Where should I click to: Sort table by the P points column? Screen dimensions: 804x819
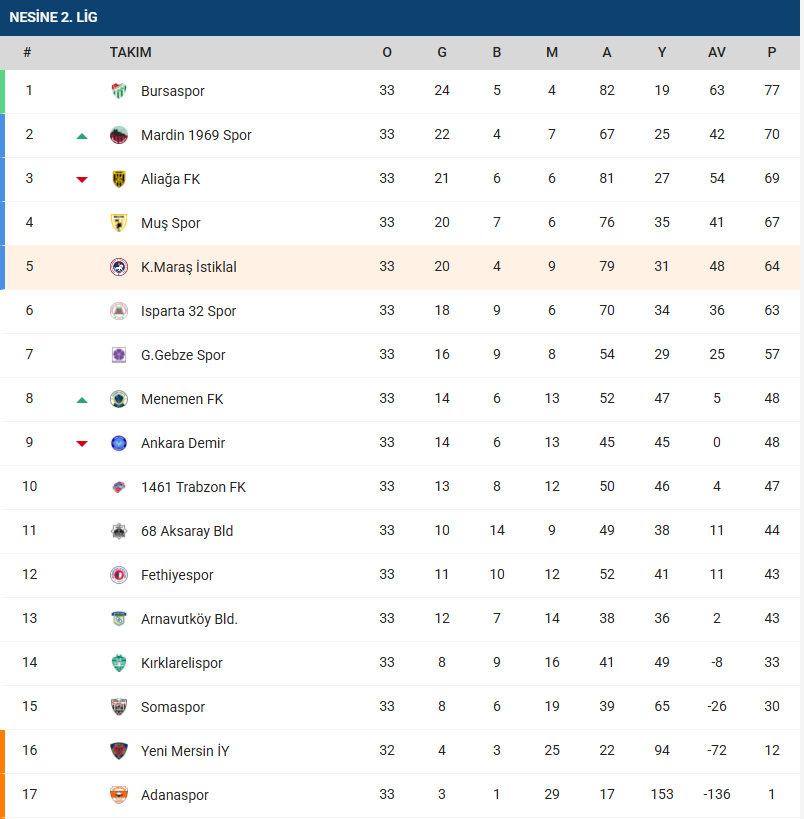coord(771,52)
